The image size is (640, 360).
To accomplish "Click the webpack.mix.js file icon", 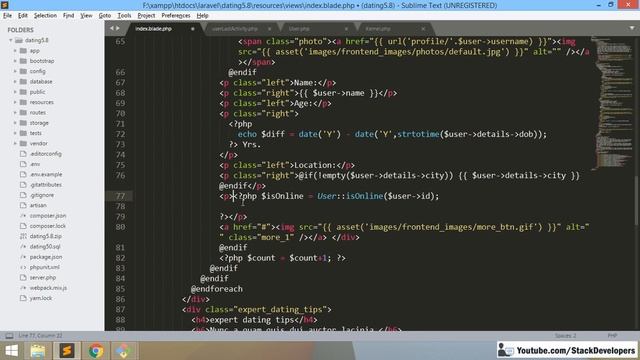I will [23, 288].
